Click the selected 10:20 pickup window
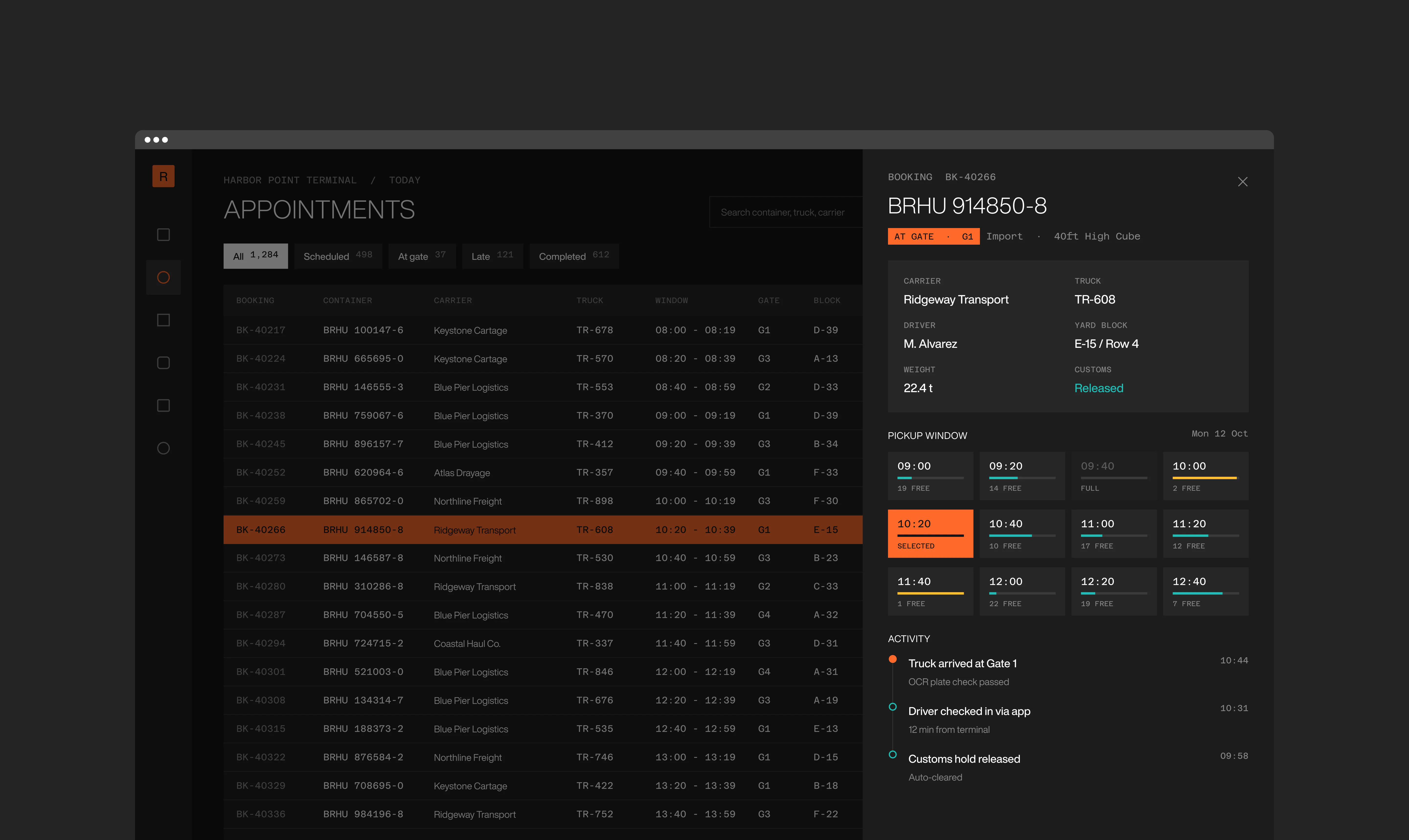The image size is (1409, 840). (930, 533)
